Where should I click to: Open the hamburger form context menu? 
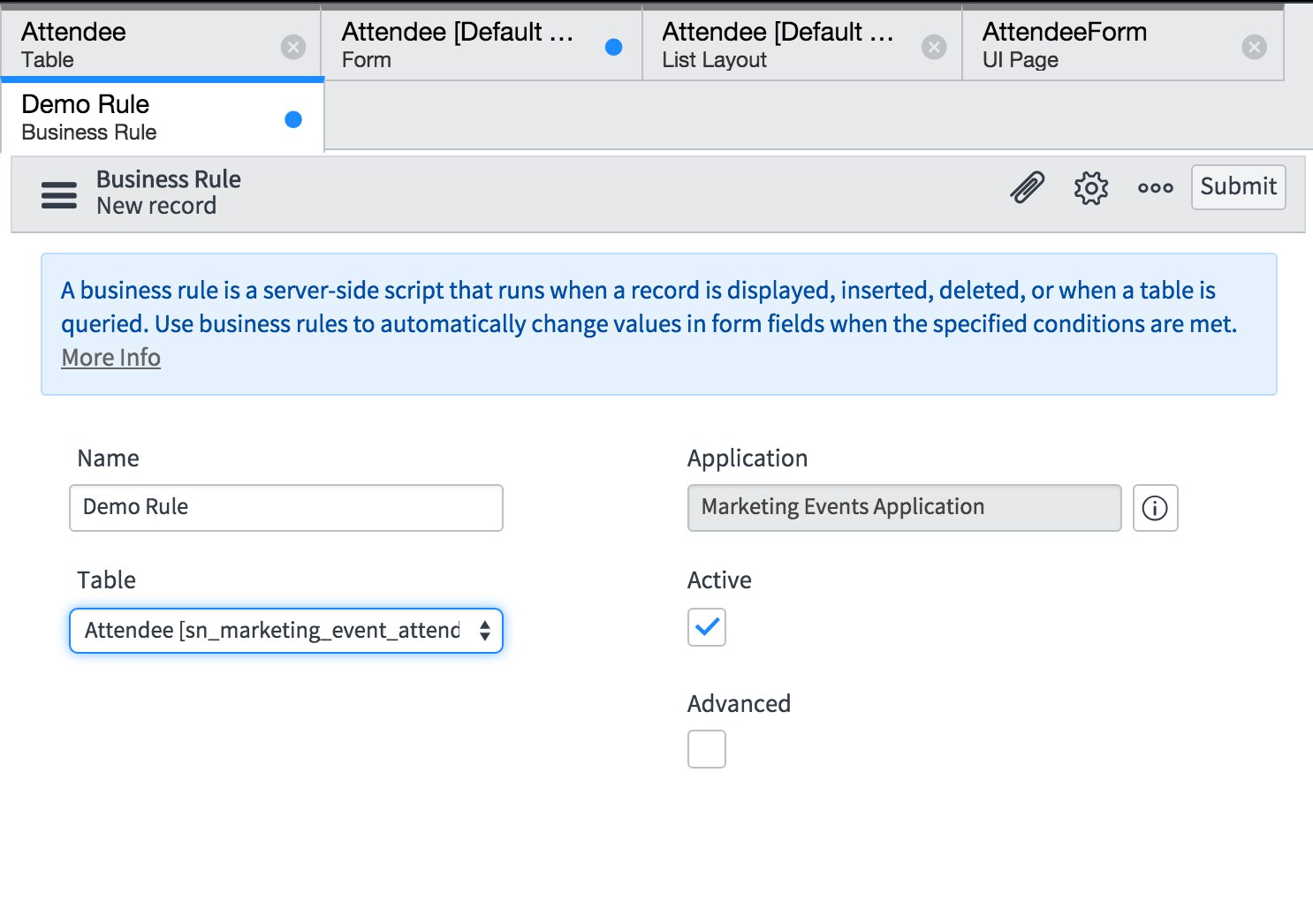(x=59, y=194)
